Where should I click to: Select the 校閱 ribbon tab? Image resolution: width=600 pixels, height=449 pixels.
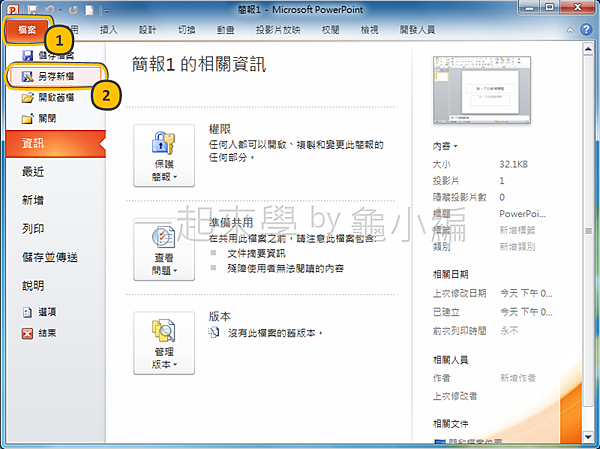point(331,30)
